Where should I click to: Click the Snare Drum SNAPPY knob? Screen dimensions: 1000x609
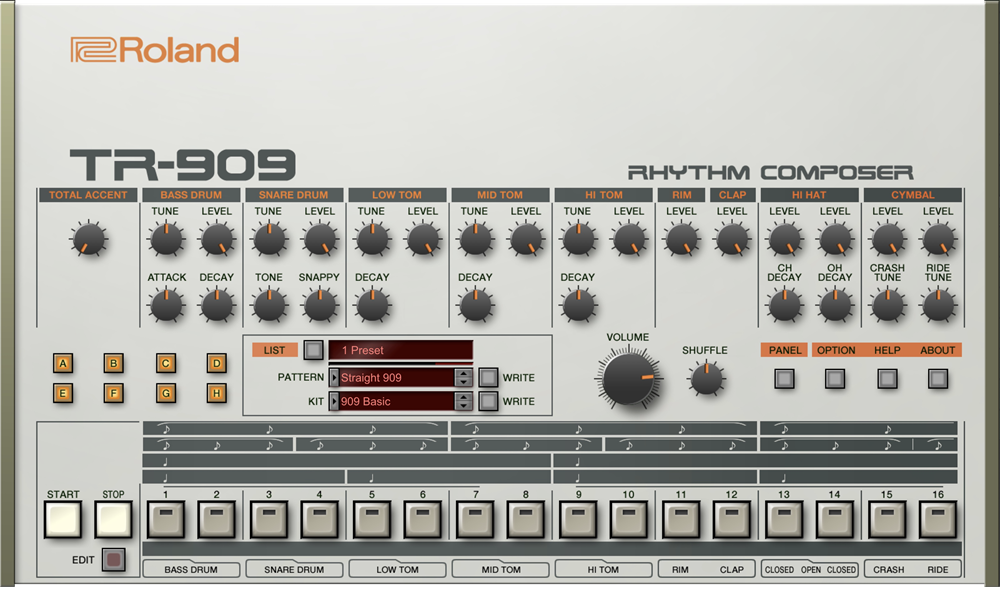pyautogui.click(x=320, y=305)
